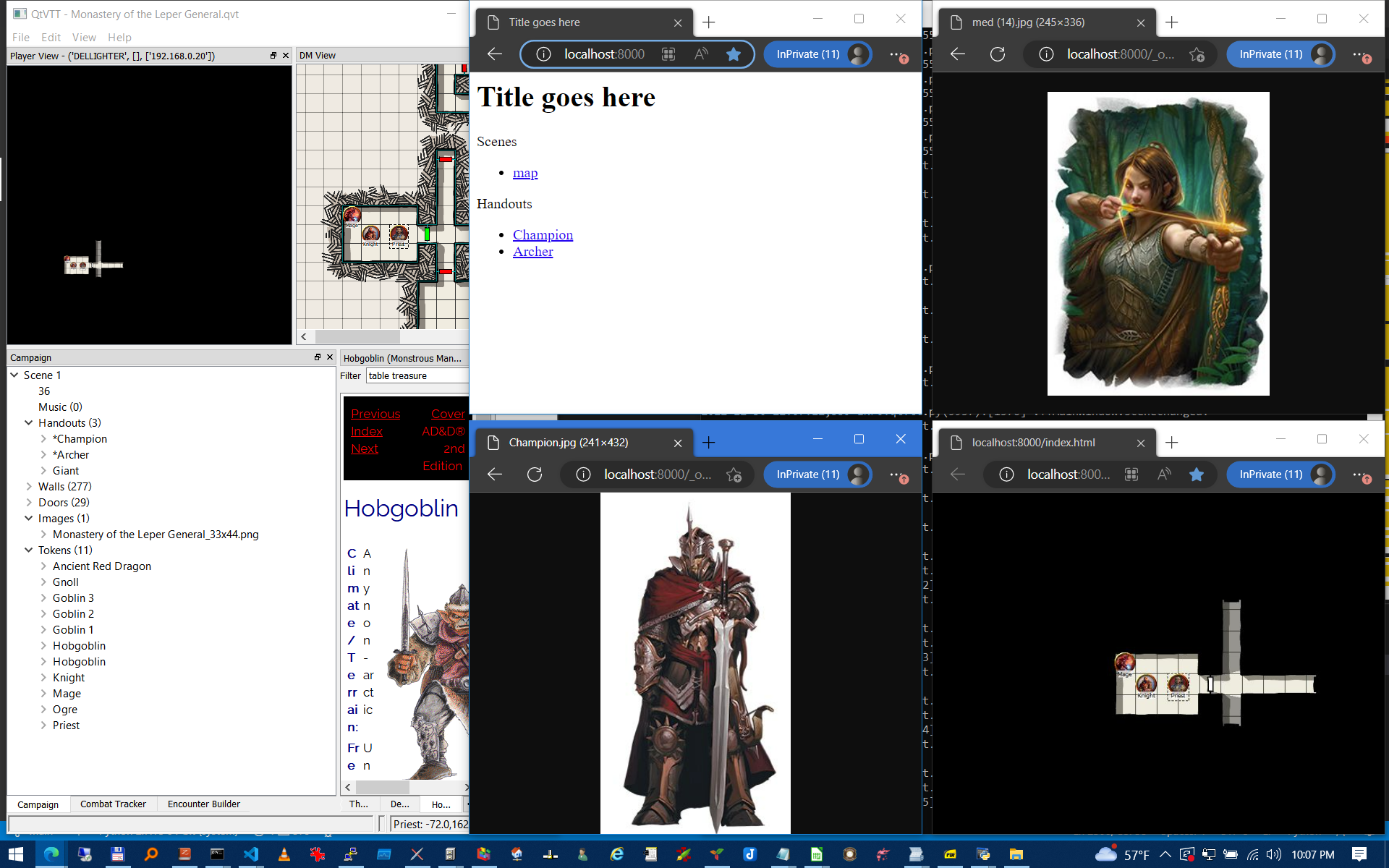
Task: Click read aloud icon in index.html window
Action: (1163, 475)
